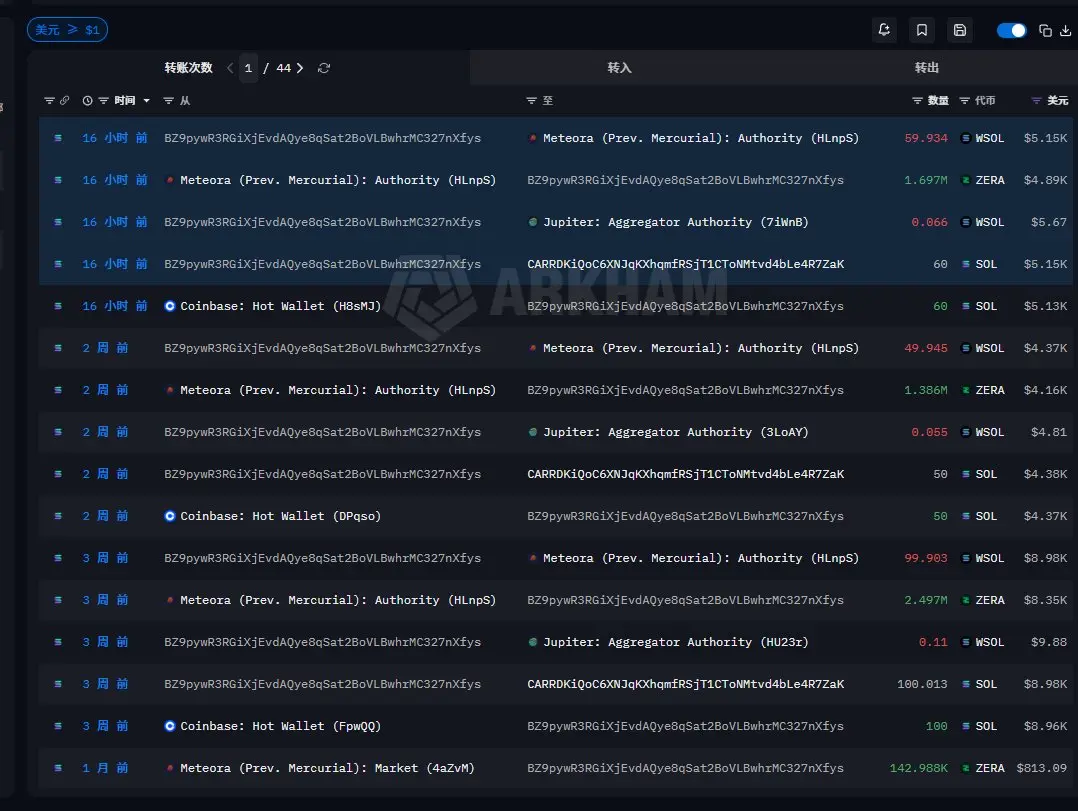Viewport: 1078px width, 811px height.
Task: Open the Solana icon for the Coinbase DPqso row
Action: [x=58, y=515]
